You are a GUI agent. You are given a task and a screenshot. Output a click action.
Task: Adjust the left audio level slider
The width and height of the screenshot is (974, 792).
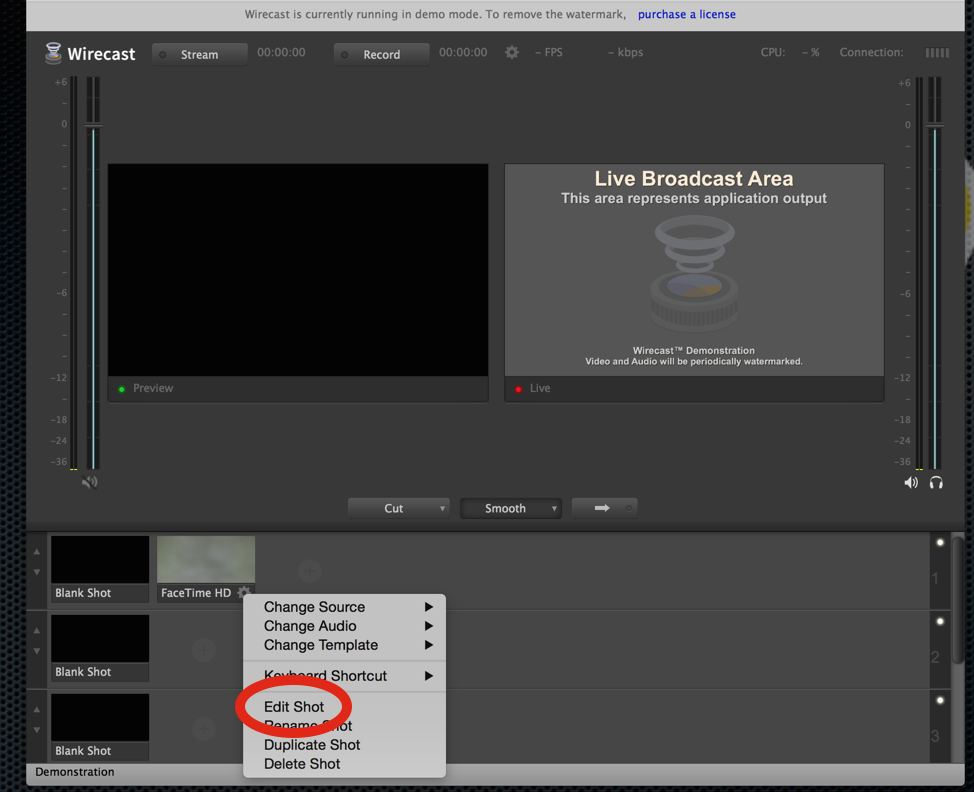click(93, 126)
